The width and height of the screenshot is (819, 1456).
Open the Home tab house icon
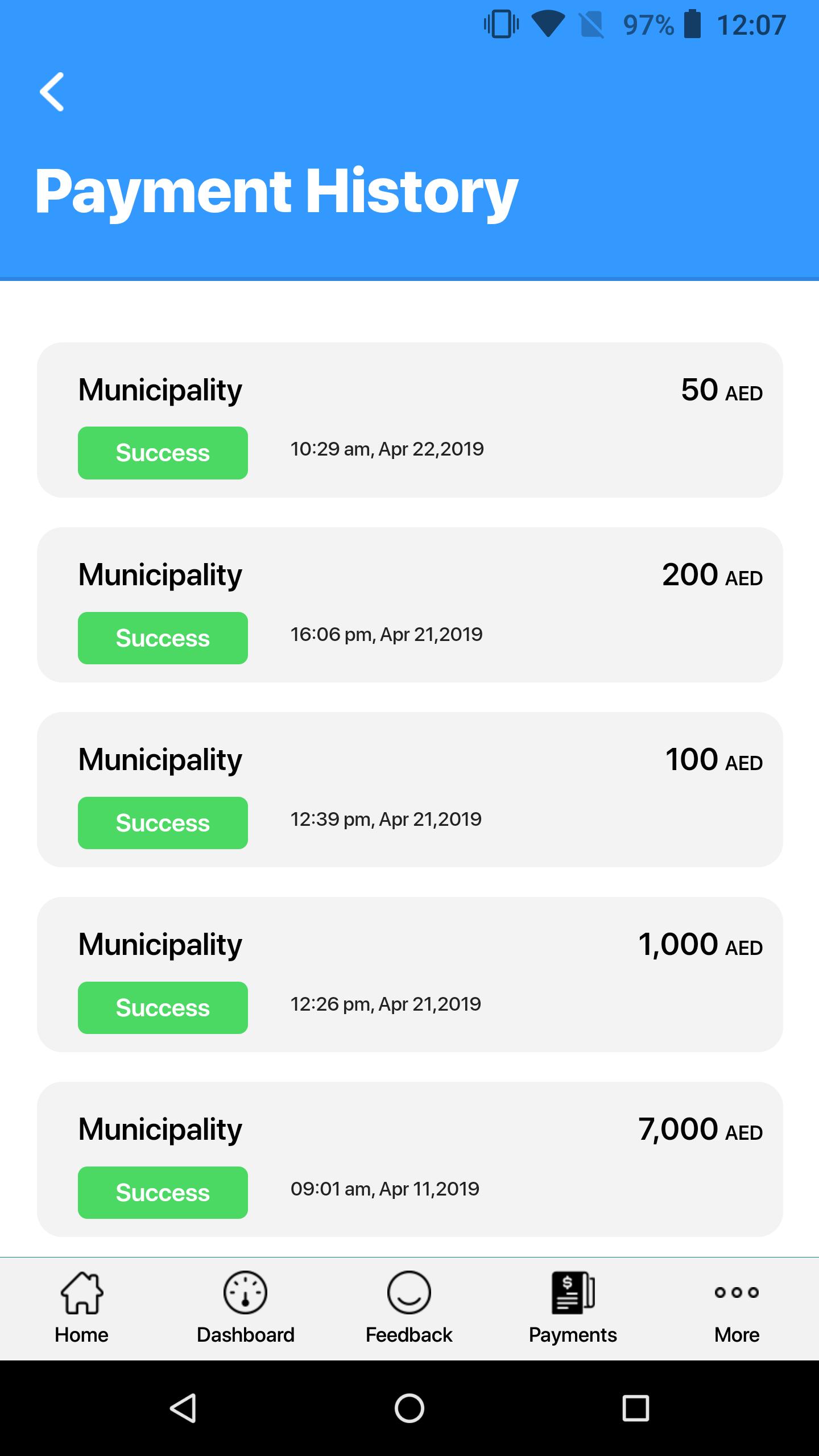[82, 1293]
